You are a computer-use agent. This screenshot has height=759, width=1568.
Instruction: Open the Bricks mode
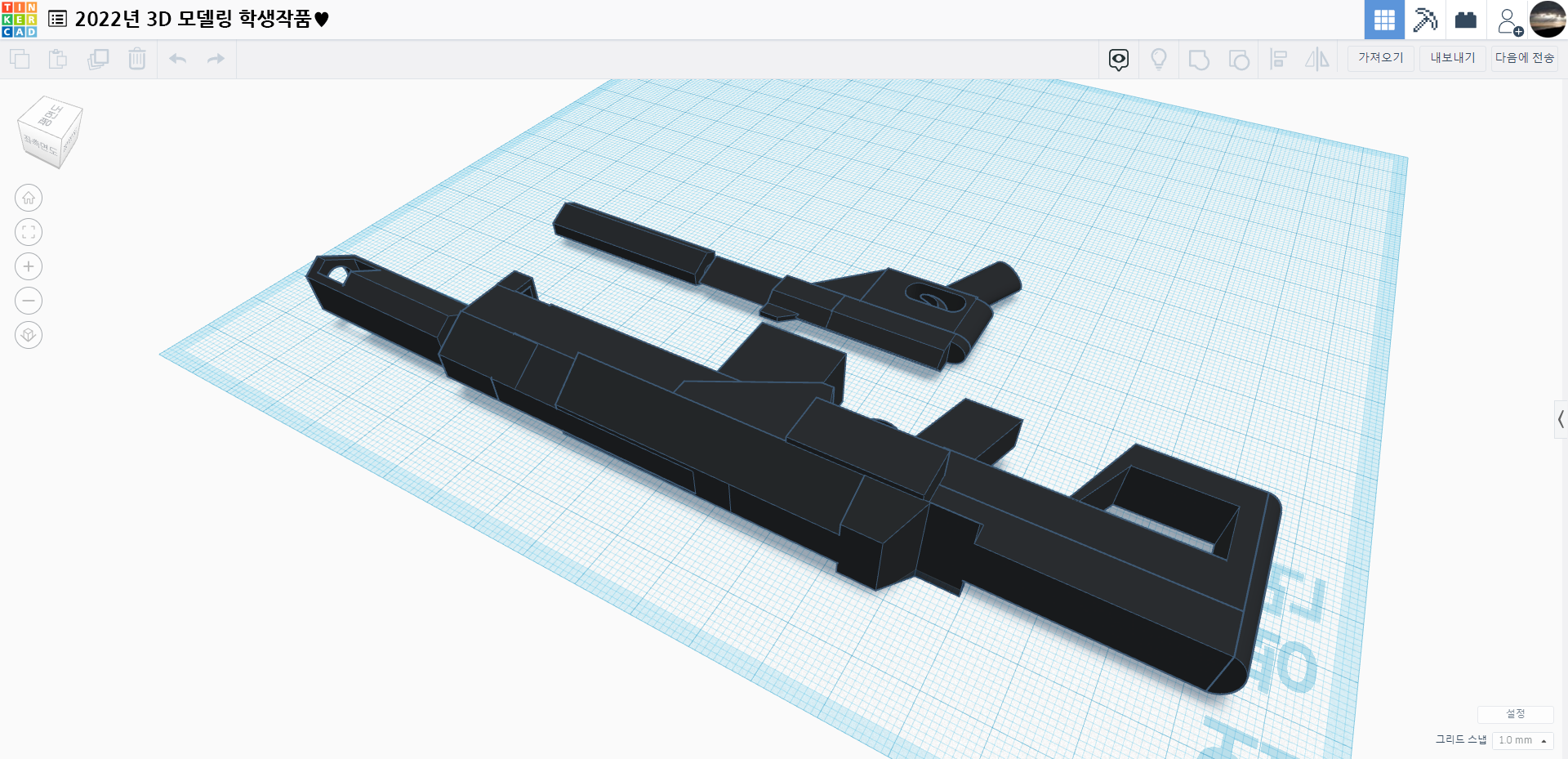(1466, 20)
